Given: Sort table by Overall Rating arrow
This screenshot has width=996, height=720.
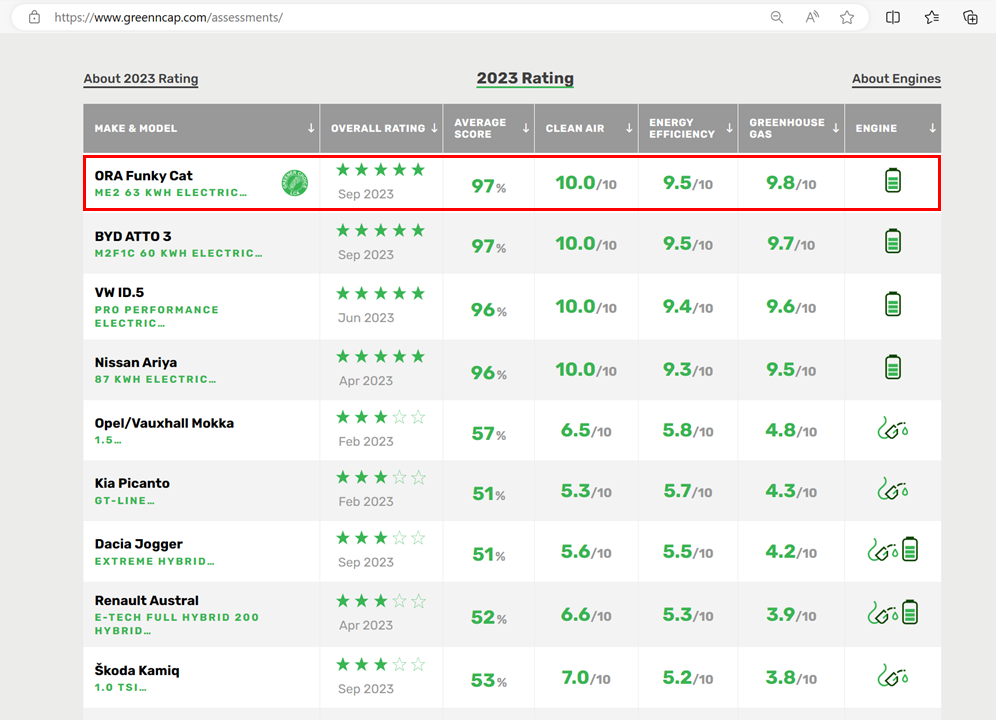Looking at the screenshot, I should [x=434, y=128].
